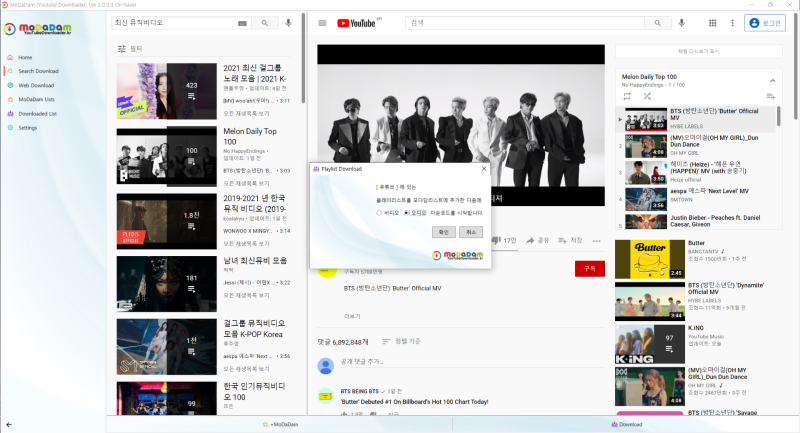Toggle playlist shuffle icon

pyautogui.click(x=647, y=96)
